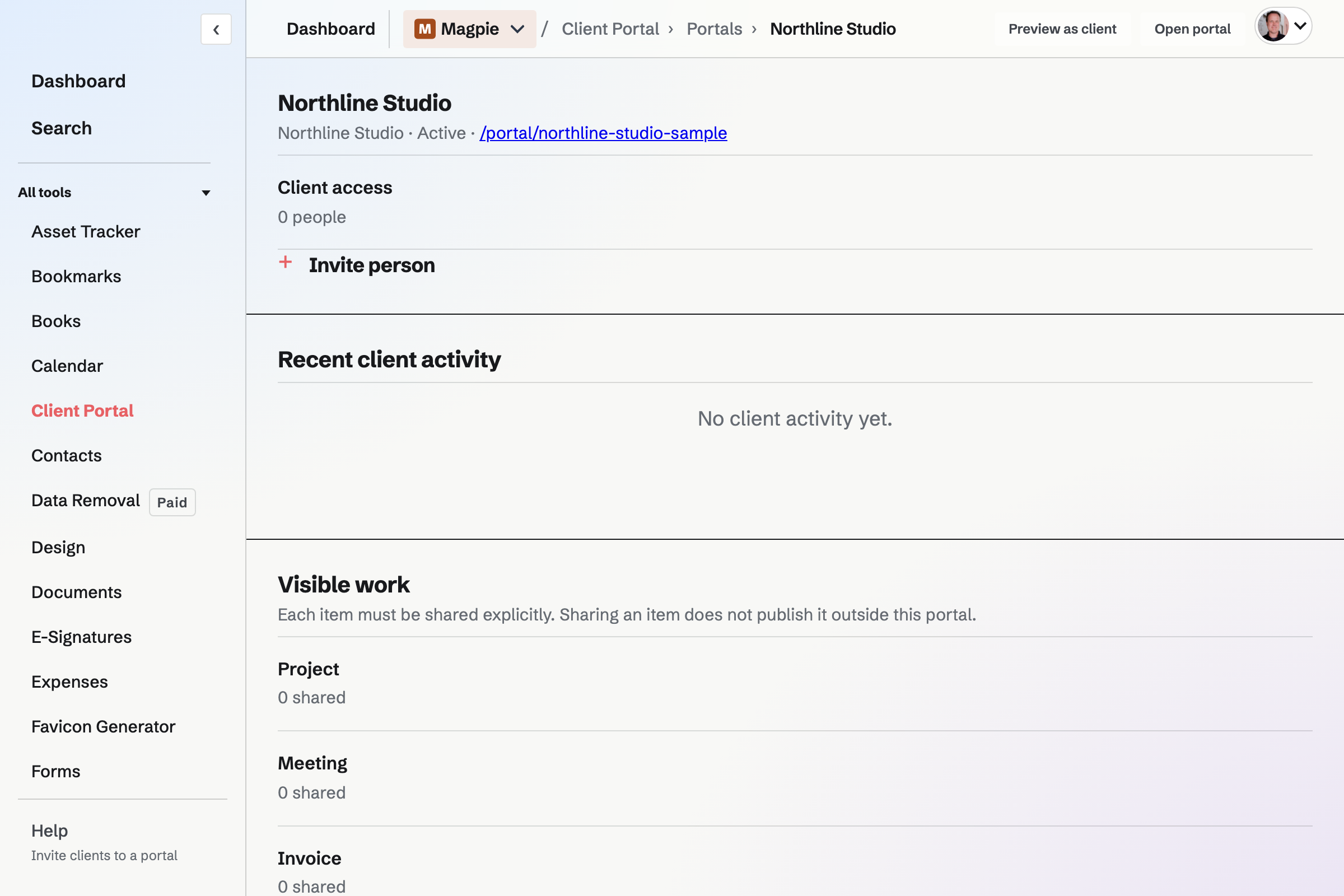Click the red plus icon beside Invite person
1344x896 pixels.
point(285,262)
